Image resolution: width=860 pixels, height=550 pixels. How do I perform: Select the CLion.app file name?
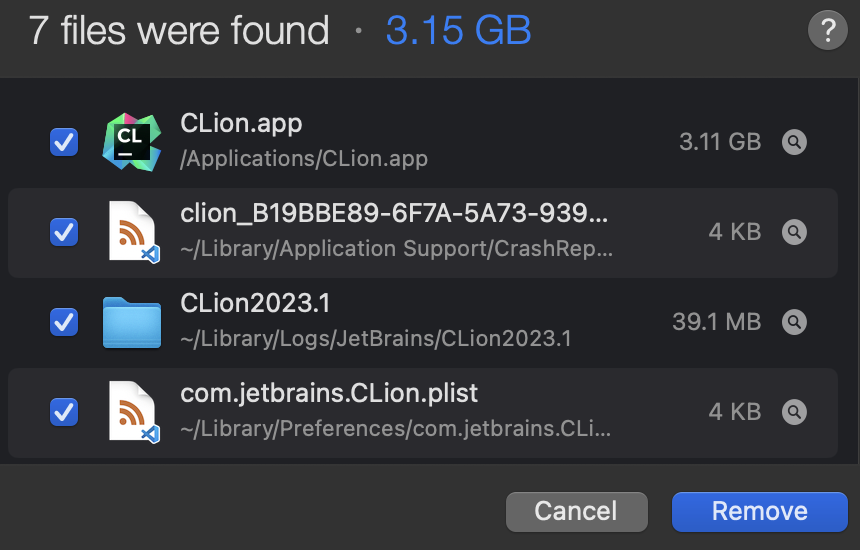point(241,124)
